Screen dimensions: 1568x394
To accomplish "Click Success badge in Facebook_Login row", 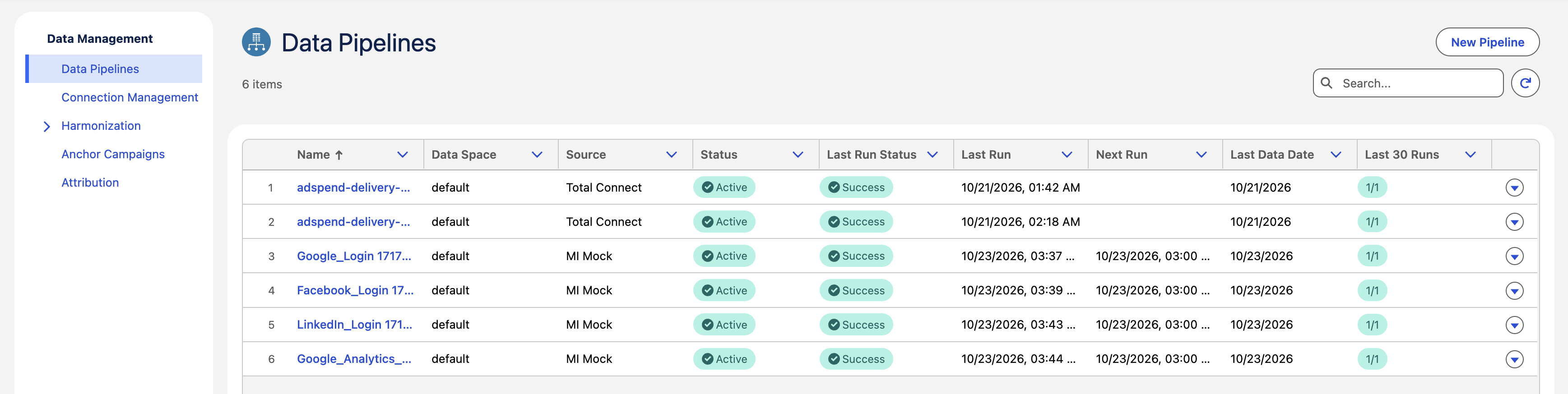I will click(856, 291).
